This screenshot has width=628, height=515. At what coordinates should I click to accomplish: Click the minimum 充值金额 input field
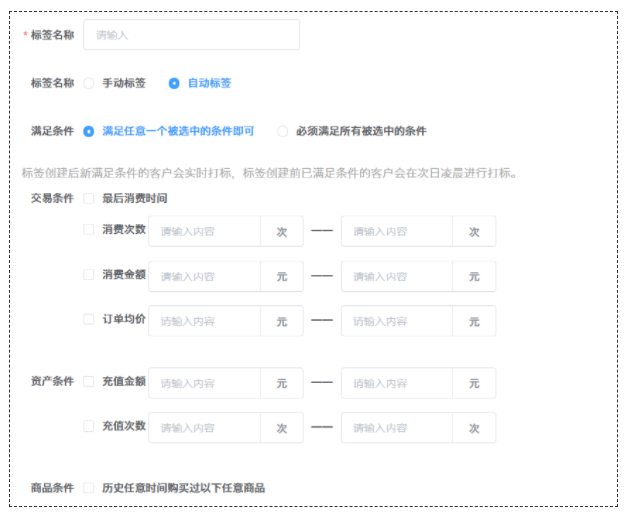click(205, 383)
